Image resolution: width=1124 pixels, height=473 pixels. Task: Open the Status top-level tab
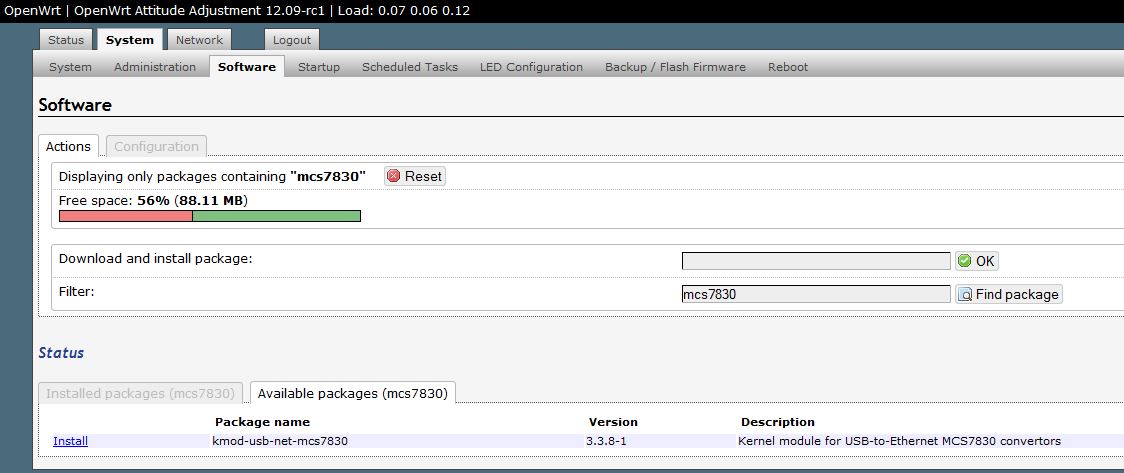point(66,40)
